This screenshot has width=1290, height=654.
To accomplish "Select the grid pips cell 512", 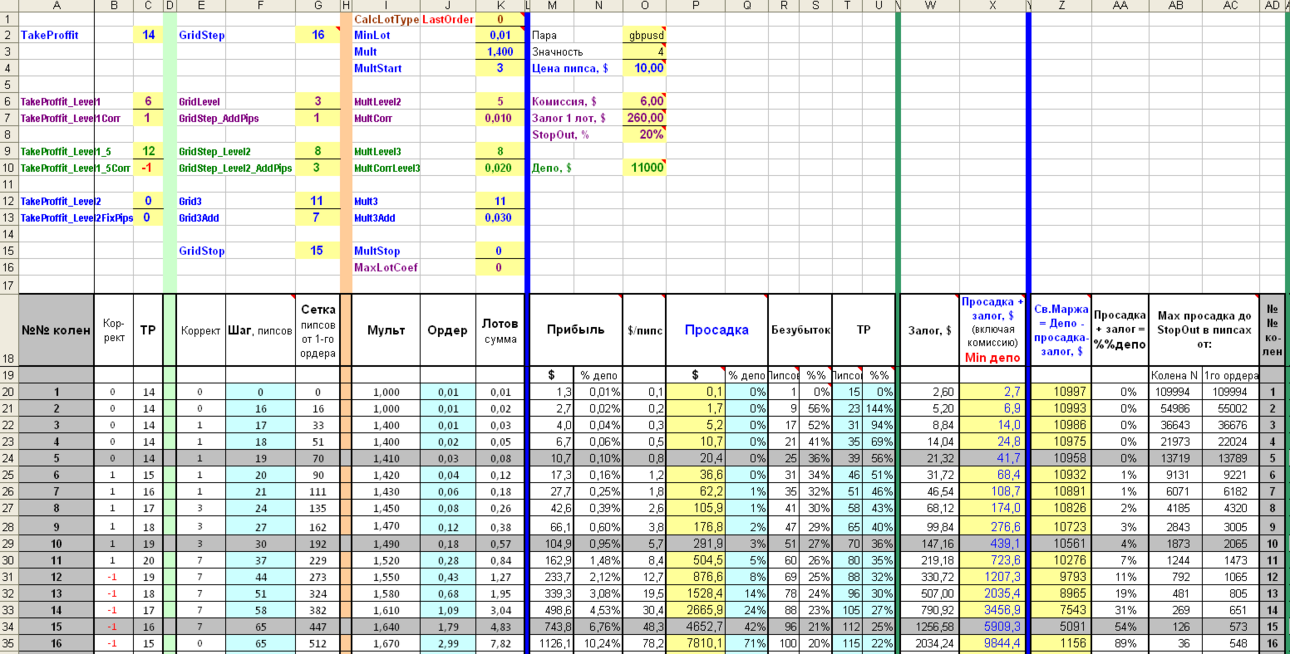I will tap(318, 643).
